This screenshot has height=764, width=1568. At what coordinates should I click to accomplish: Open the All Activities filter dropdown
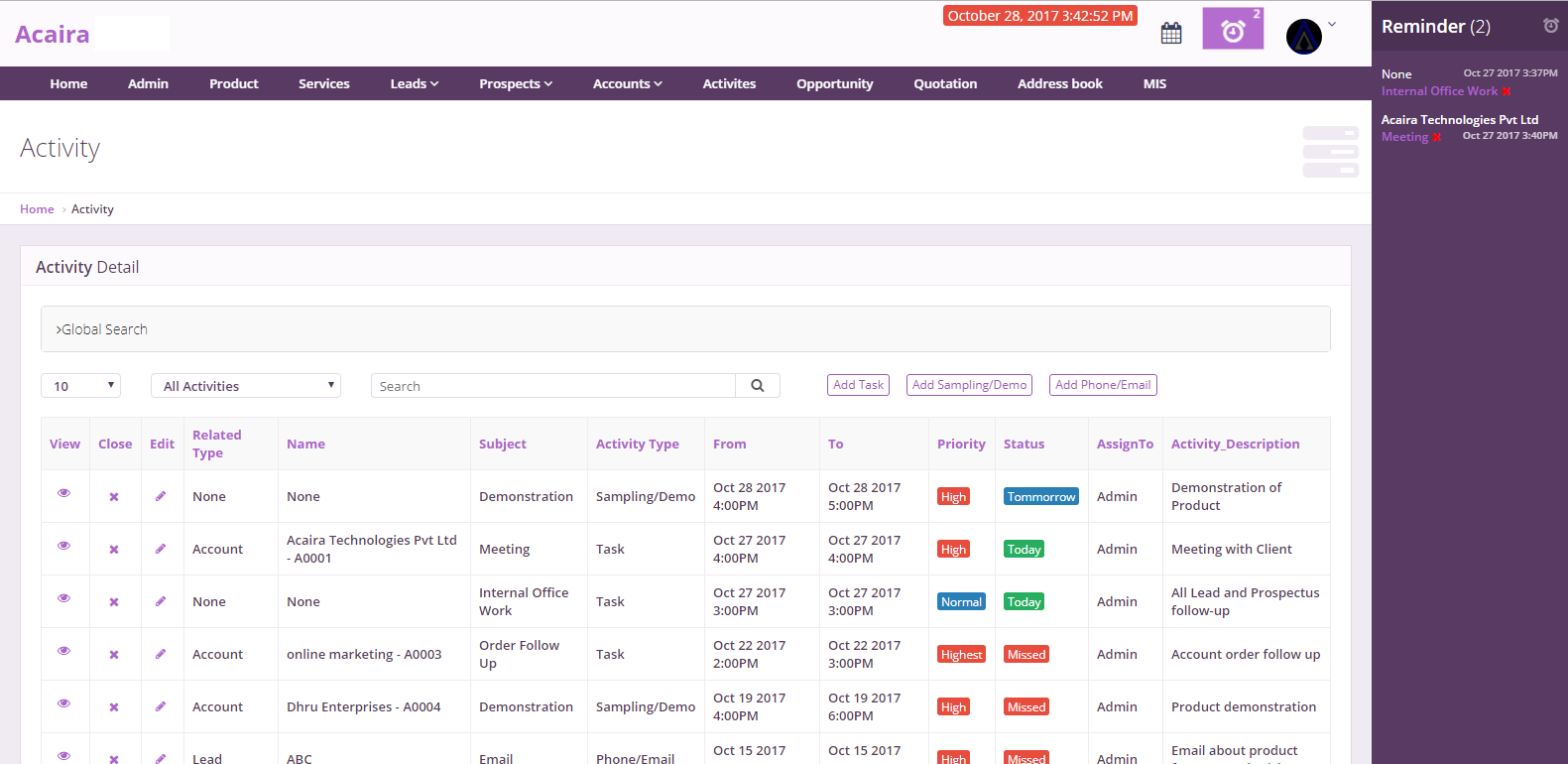[x=245, y=386]
